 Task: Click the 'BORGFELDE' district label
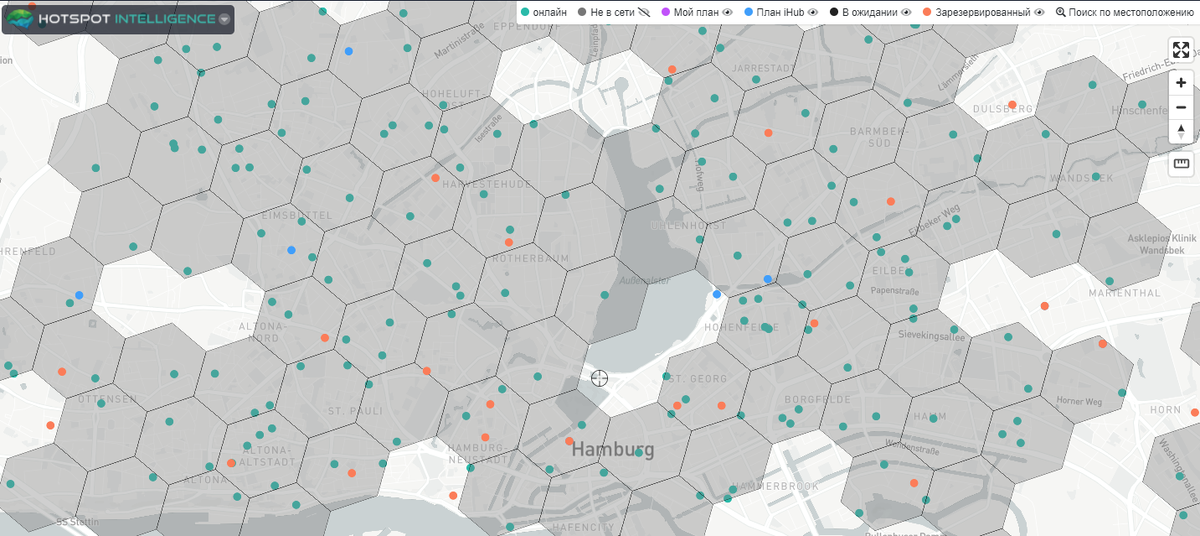(818, 399)
